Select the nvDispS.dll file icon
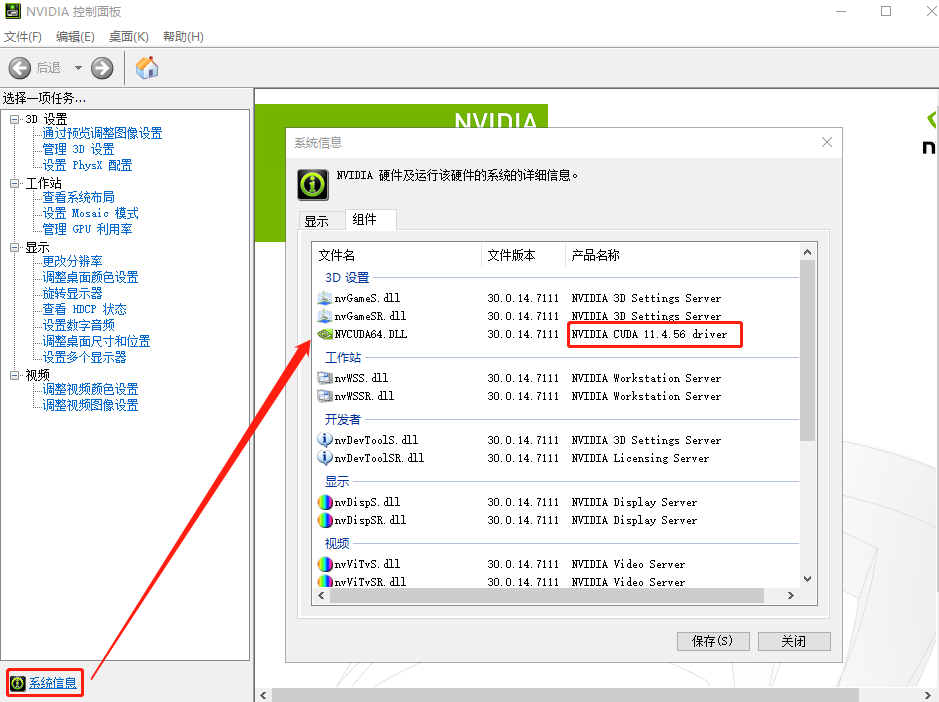The image size is (939, 702). coord(325,502)
